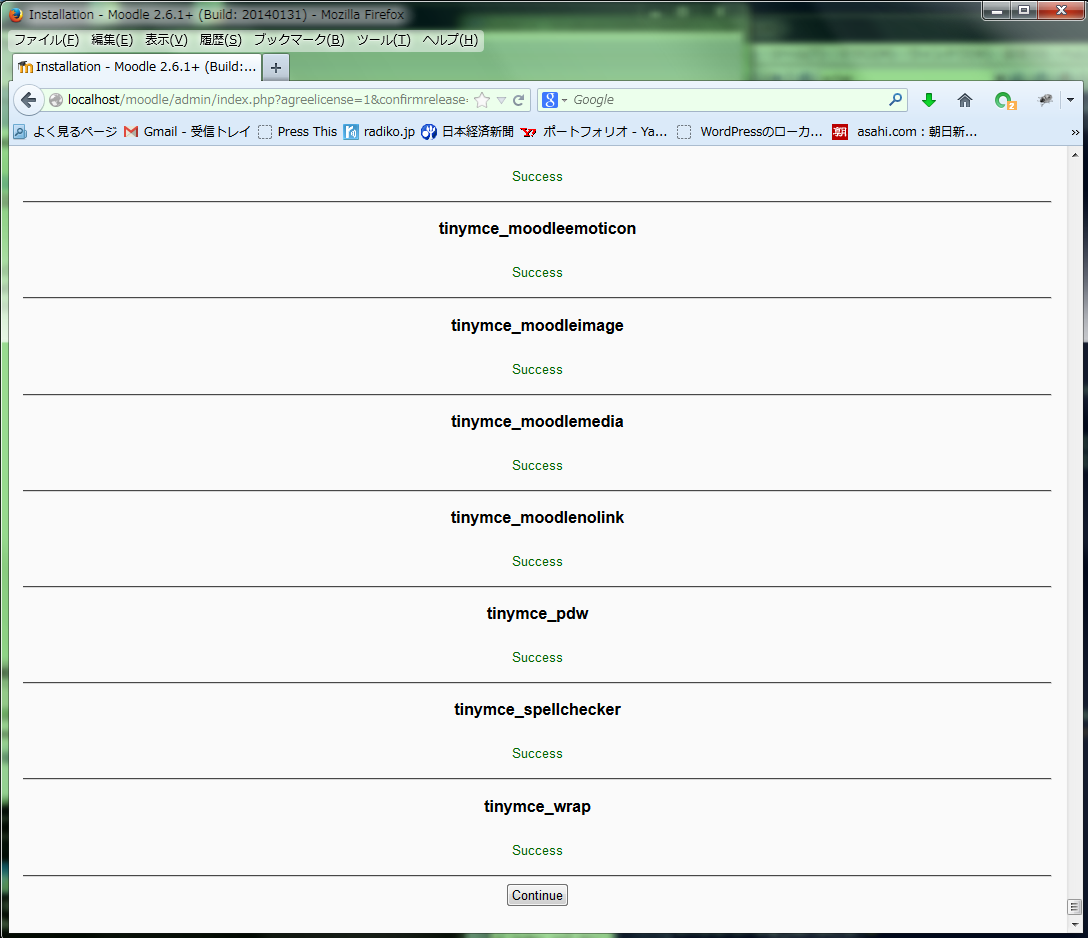This screenshot has width=1088, height=938.
Task: Expand the URL history dropdown arrow
Action: 502,100
